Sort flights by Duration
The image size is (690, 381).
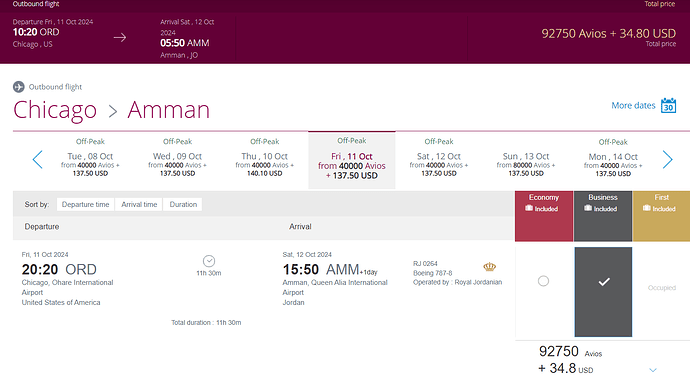[x=183, y=205]
